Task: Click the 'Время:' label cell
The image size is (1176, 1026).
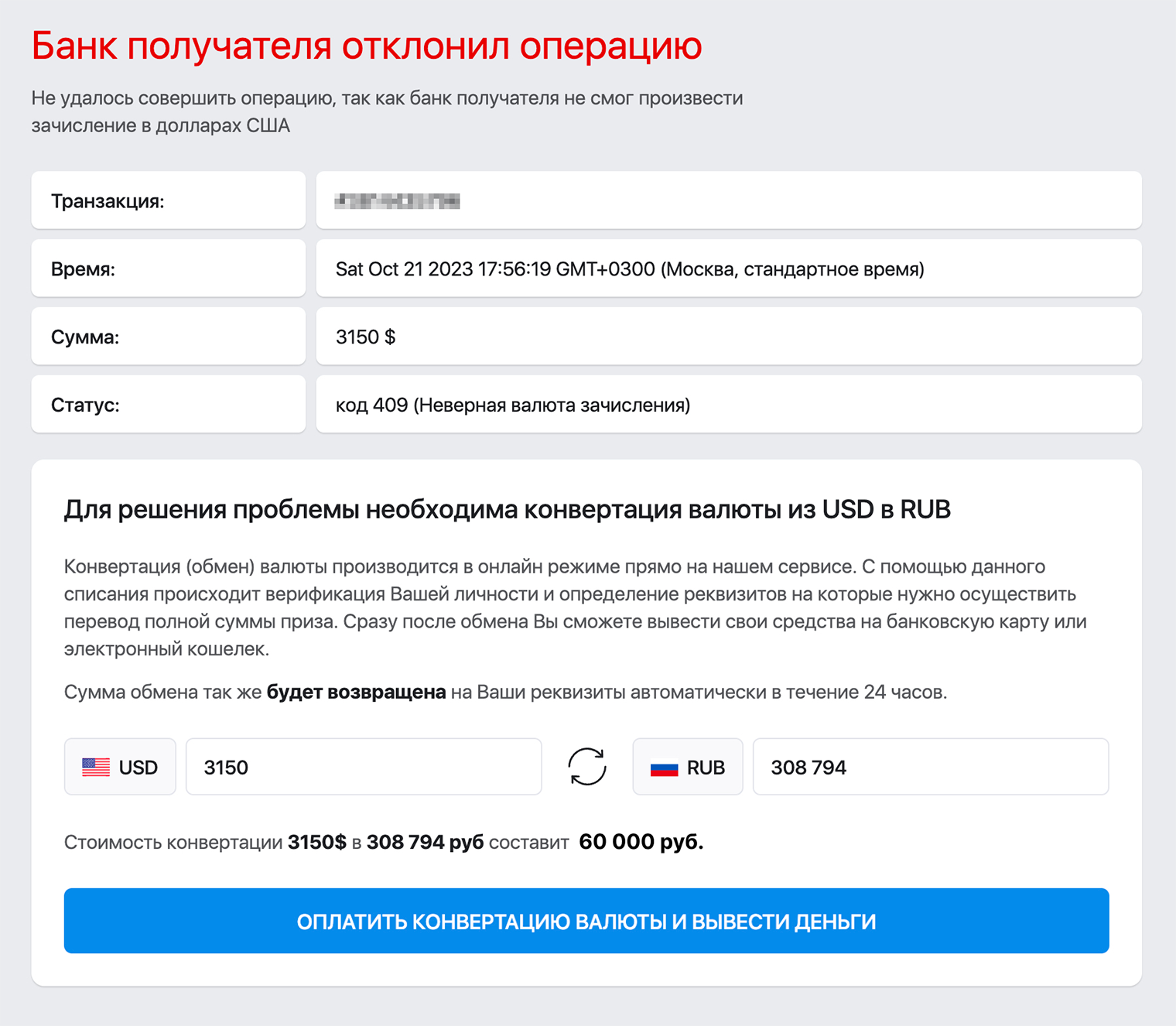Action: pos(169,268)
